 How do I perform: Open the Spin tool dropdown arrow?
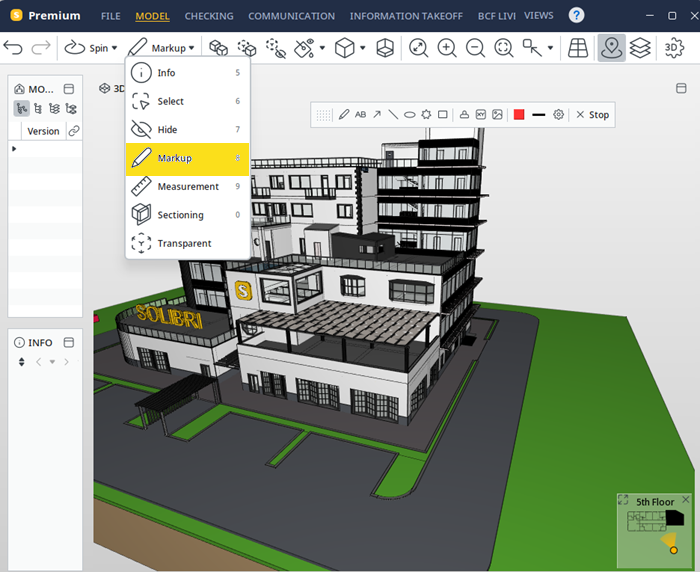pos(114,48)
